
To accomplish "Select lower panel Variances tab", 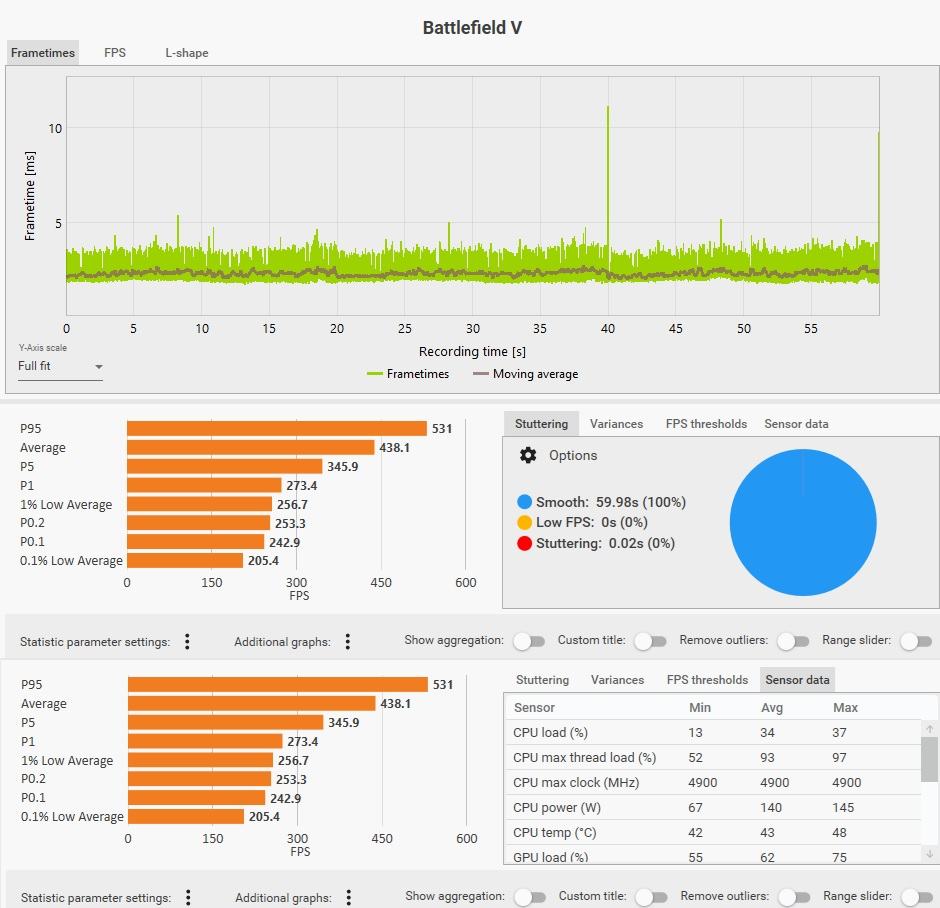I will [617, 680].
